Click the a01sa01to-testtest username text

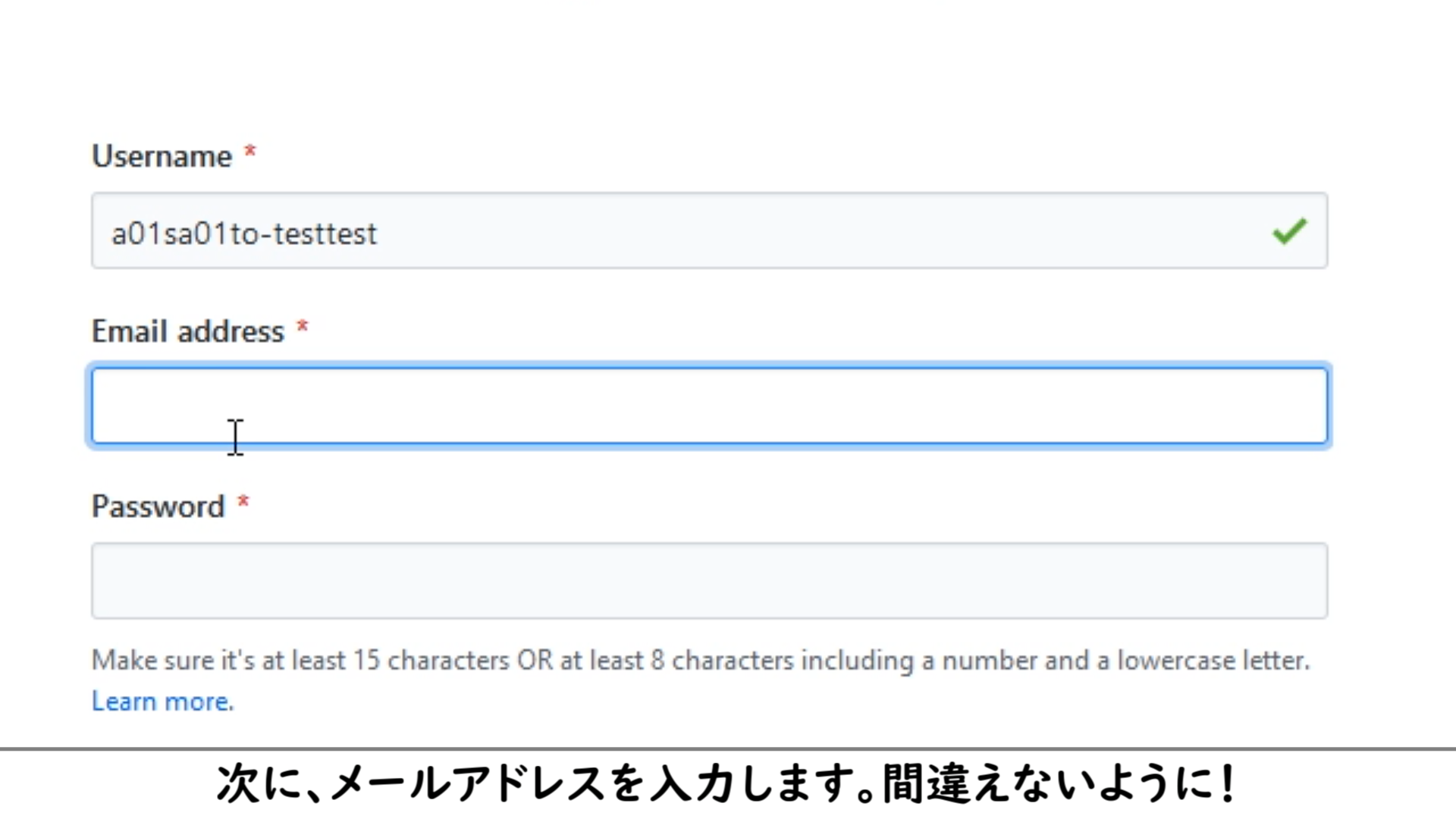(244, 234)
